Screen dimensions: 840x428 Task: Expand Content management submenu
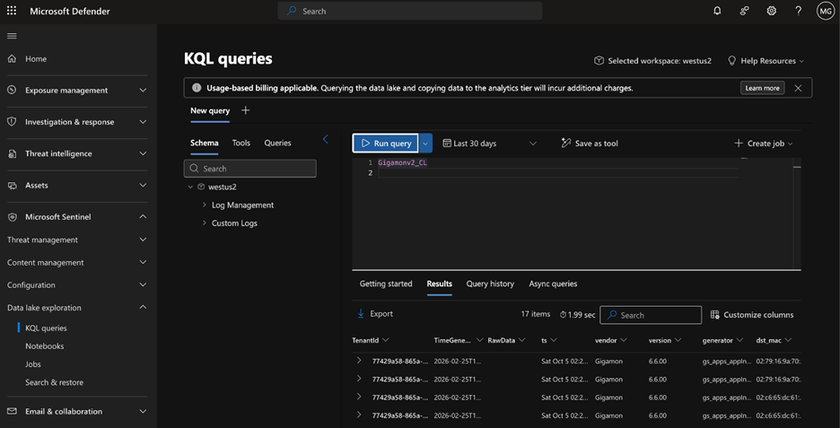click(142, 262)
